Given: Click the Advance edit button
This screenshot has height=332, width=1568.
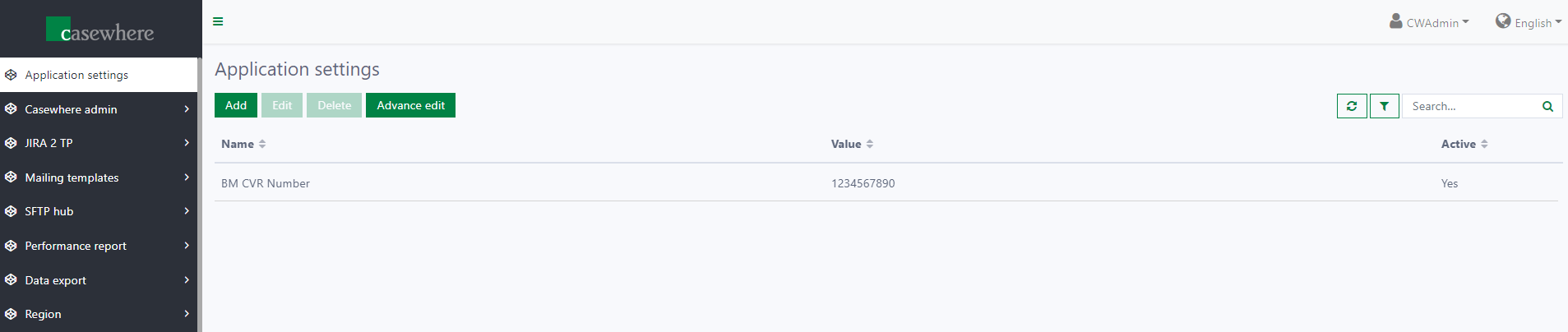Looking at the screenshot, I should (x=410, y=105).
